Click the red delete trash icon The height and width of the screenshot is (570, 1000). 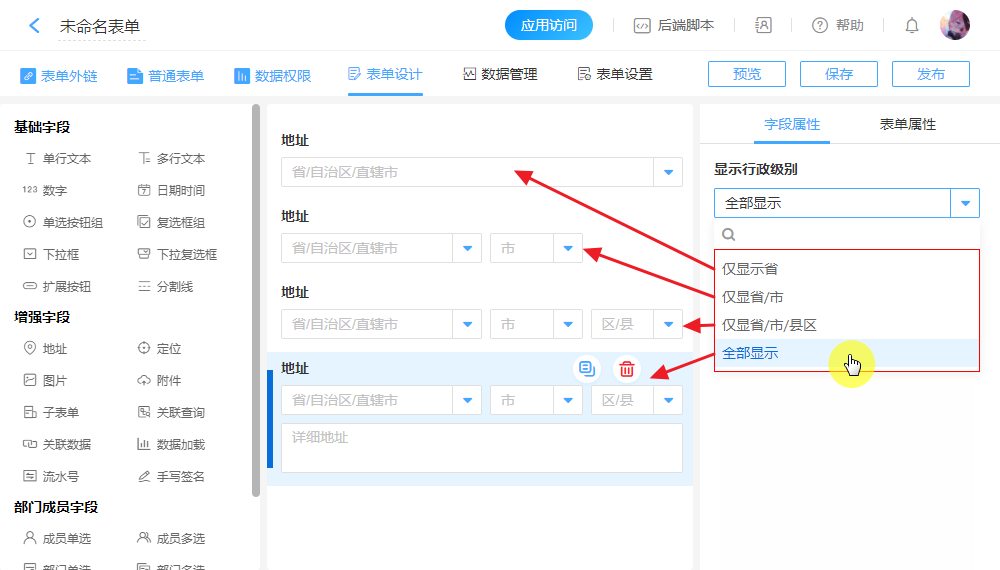click(x=626, y=369)
